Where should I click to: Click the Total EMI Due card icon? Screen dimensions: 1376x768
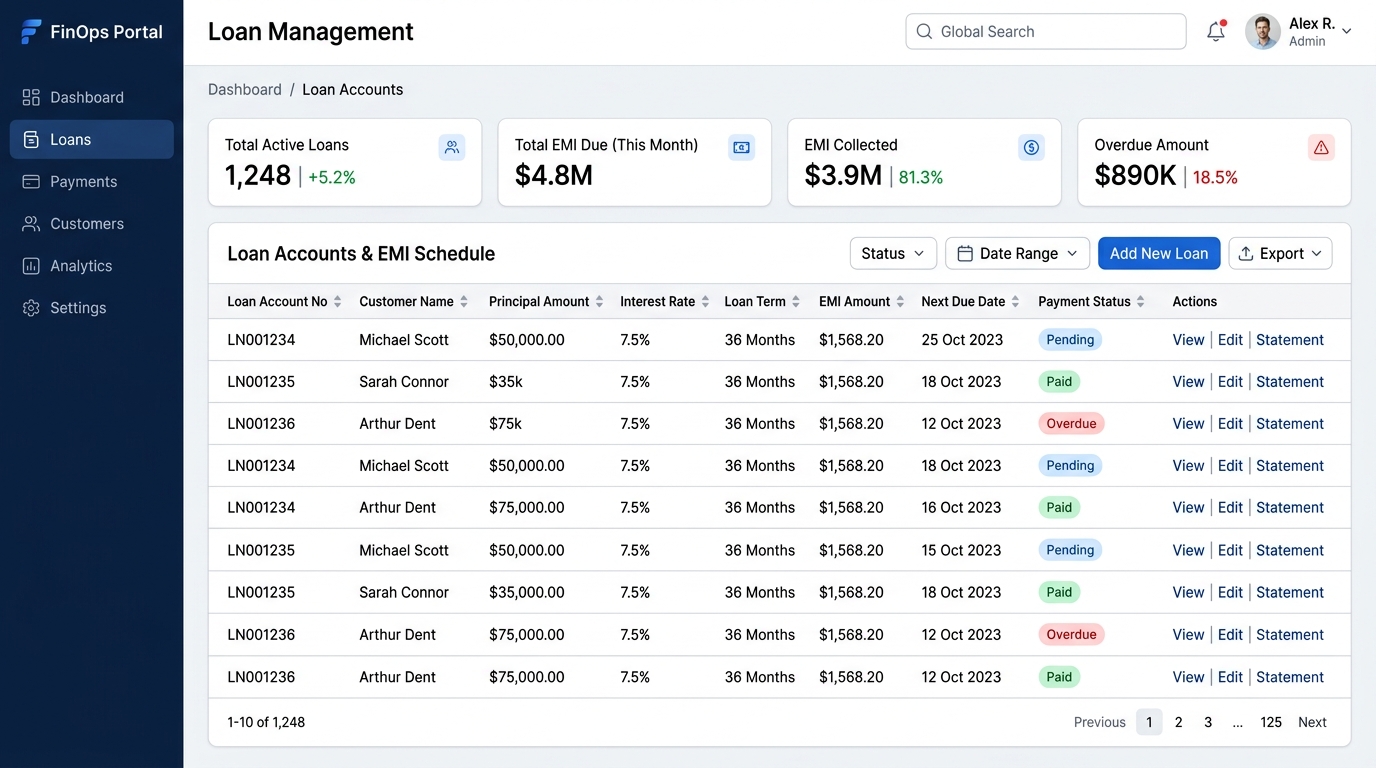coord(742,148)
